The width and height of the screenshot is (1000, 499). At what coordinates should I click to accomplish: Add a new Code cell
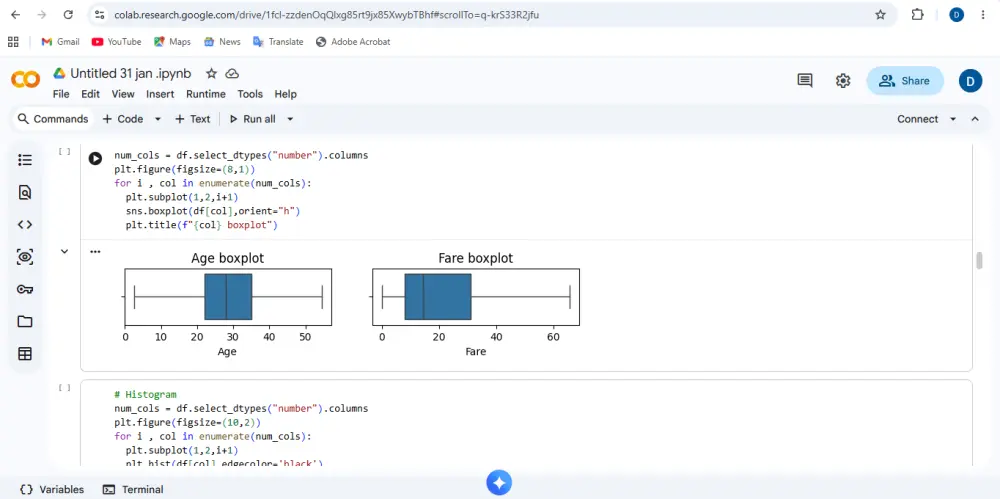[x=123, y=119]
